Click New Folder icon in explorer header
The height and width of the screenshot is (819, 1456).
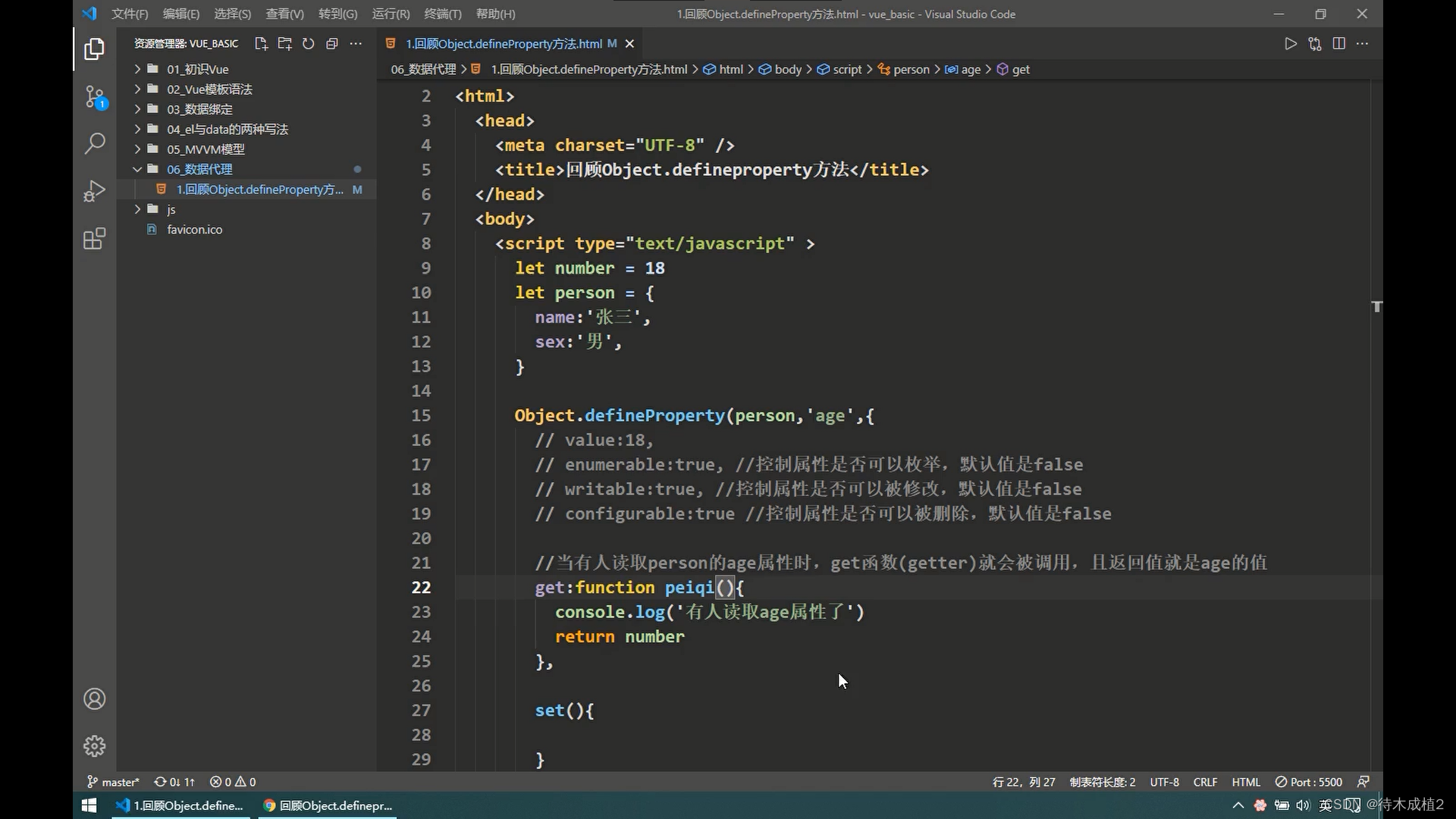(x=284, y=44)
